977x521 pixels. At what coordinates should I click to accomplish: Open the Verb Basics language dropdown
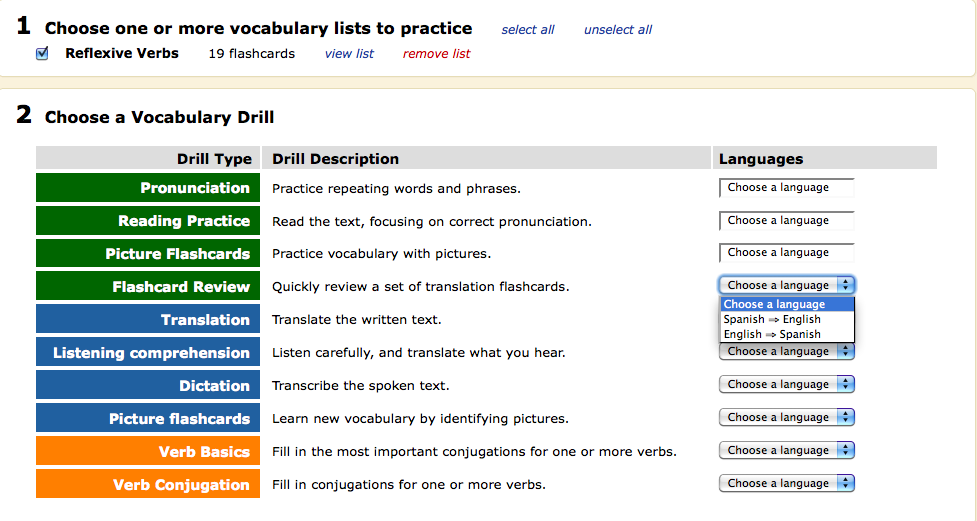click(x=786, y=450)
